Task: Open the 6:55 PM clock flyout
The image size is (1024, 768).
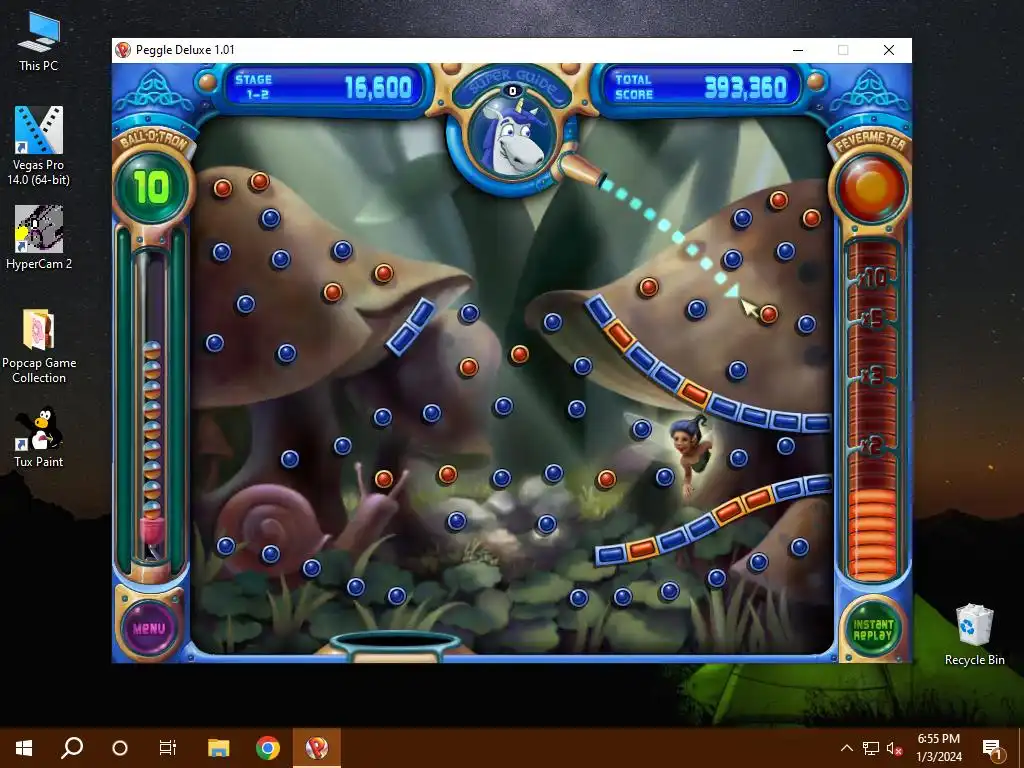Action: click(939, 748)
